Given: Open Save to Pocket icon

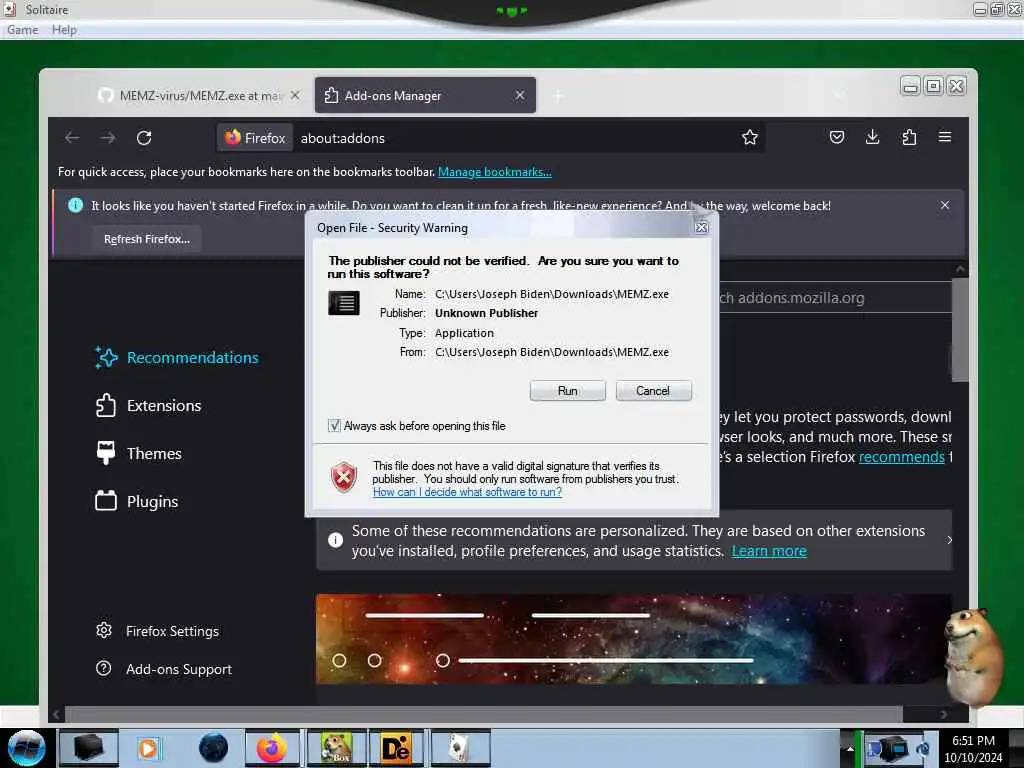Looking at the screenshot, I should coord(837,137).
